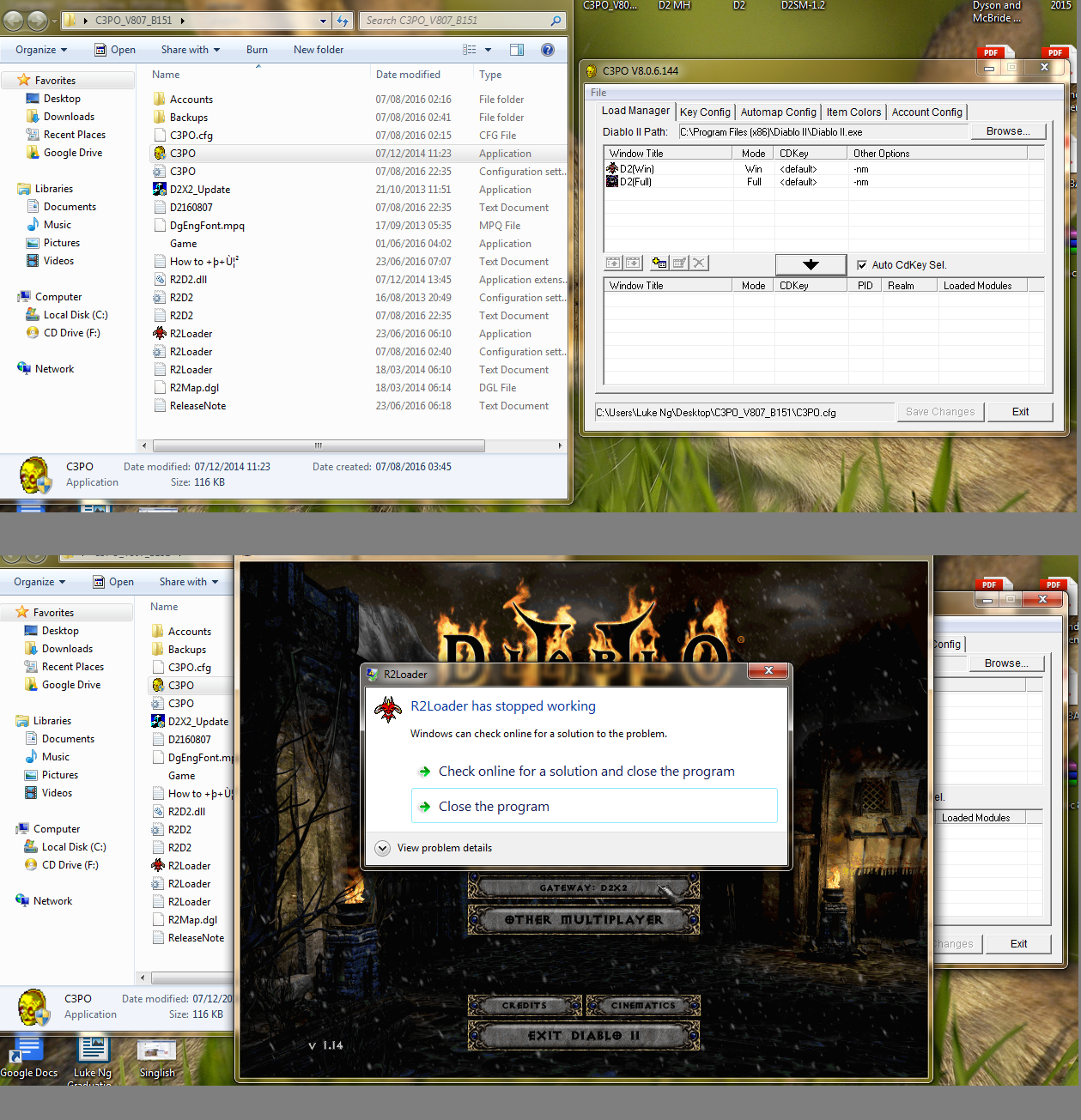Toggle the Auto CdKey Sel. checkbox
The image size is (1081, 1120).
862,265
